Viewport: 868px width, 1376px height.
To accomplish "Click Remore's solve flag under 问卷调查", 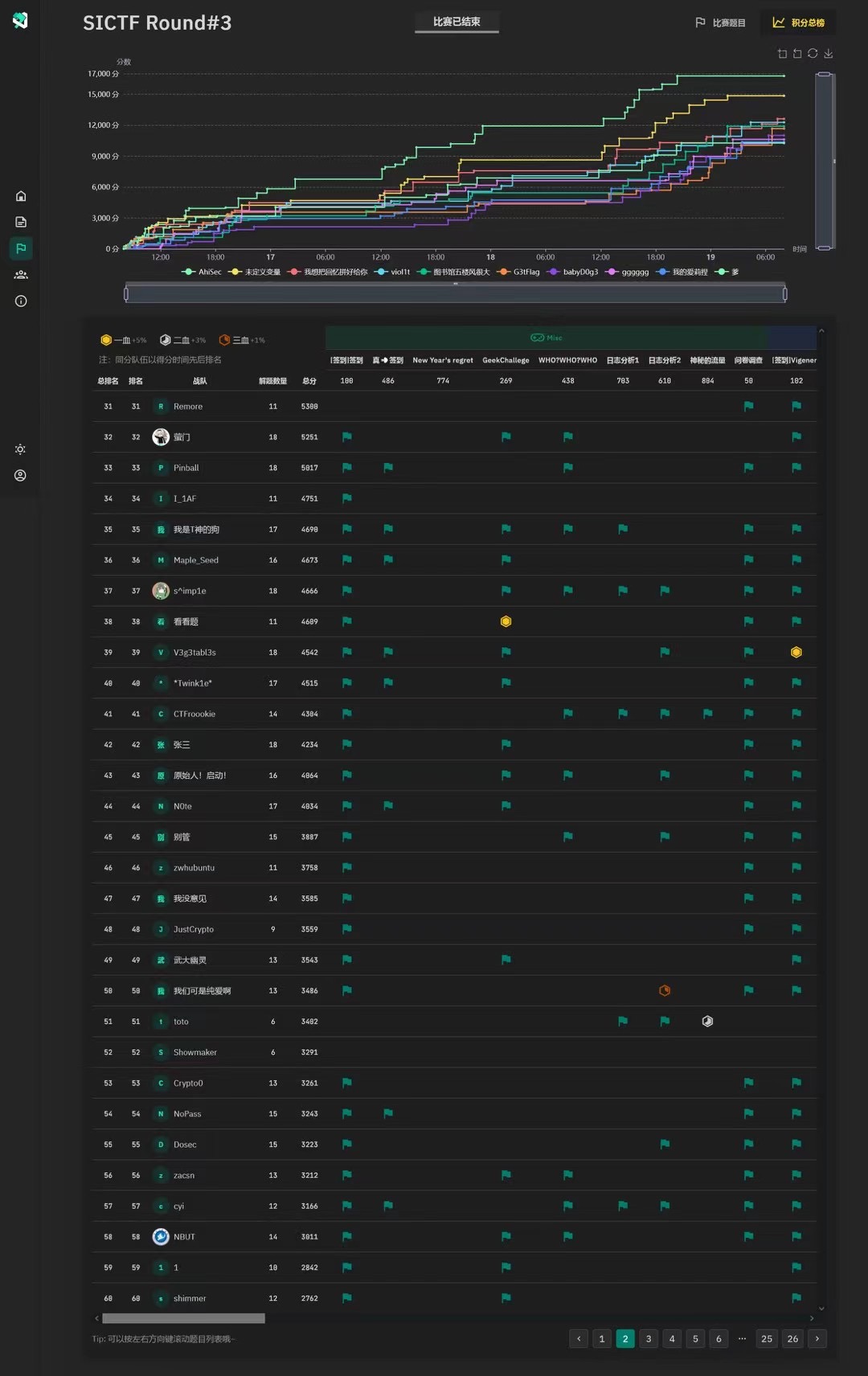I will tap(748, 406).
